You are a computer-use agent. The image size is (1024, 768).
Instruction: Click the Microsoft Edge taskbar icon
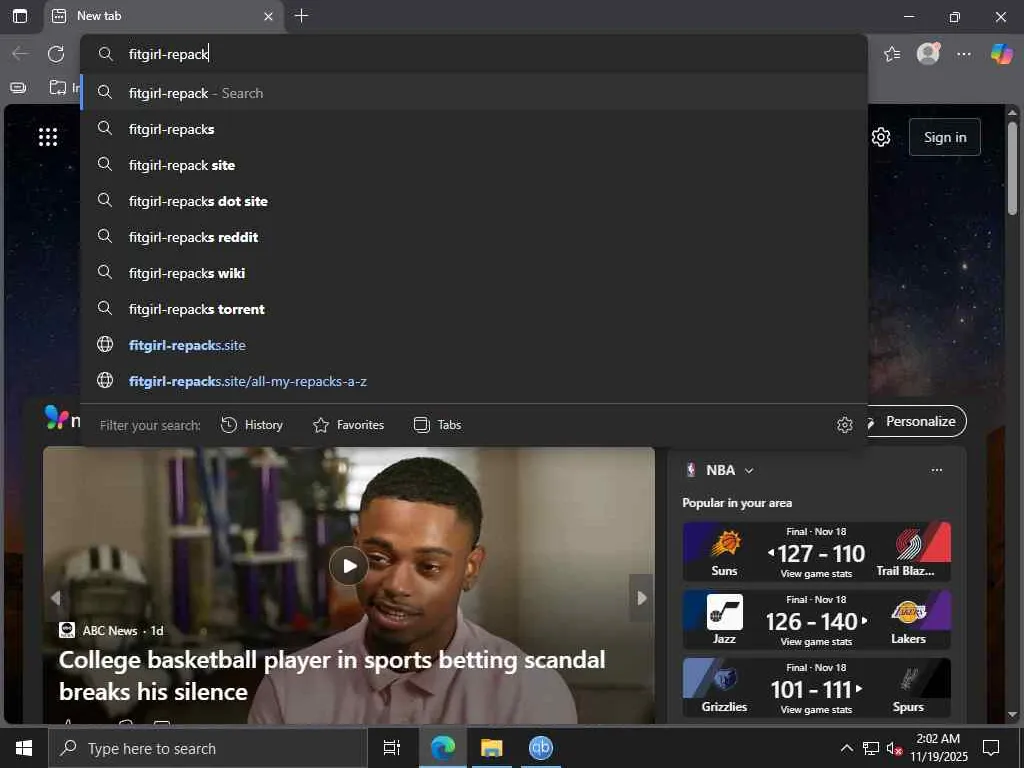tap(443, 748)
